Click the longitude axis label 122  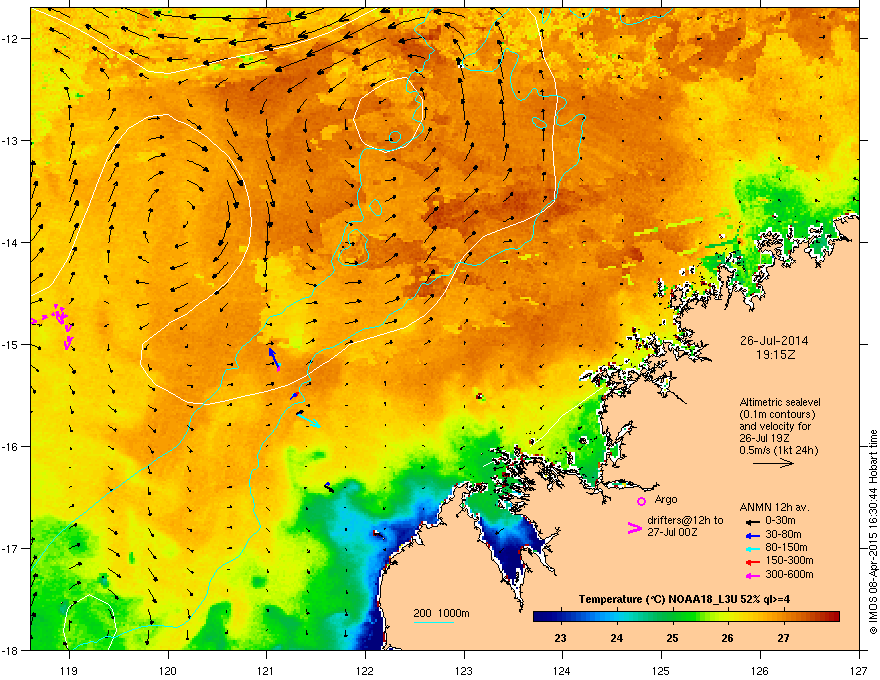(365, 670)
